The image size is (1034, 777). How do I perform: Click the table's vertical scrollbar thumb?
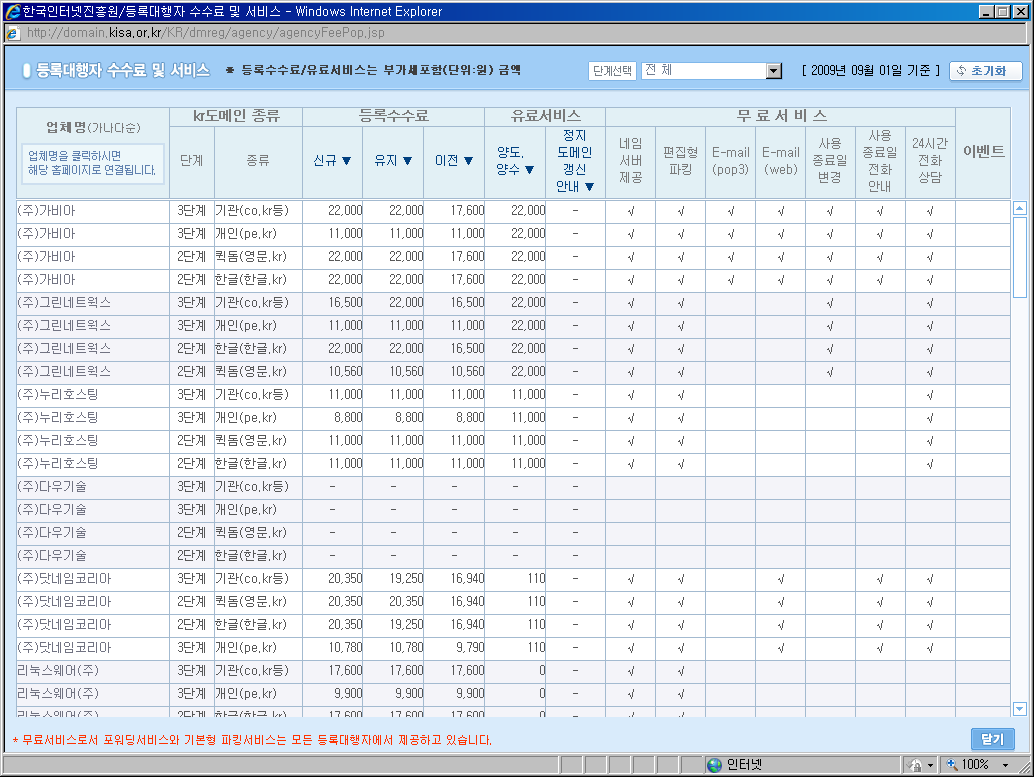point(1019,257)
